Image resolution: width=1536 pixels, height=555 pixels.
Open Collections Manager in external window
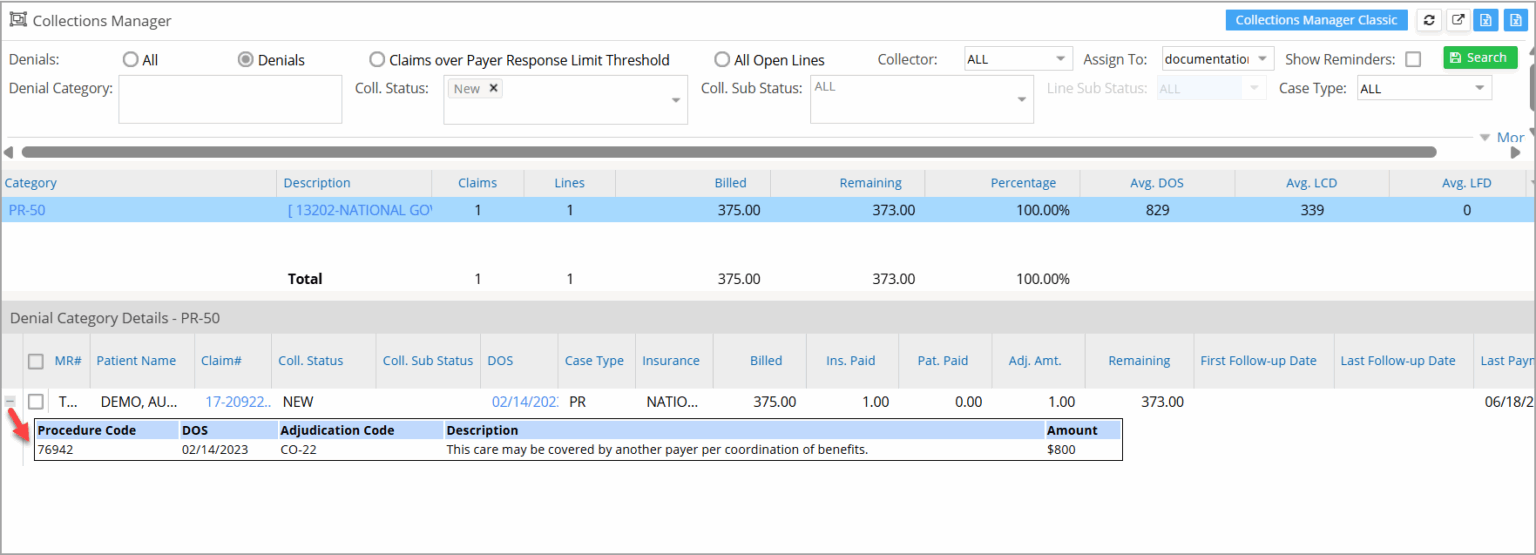[x=1458, y=20]
